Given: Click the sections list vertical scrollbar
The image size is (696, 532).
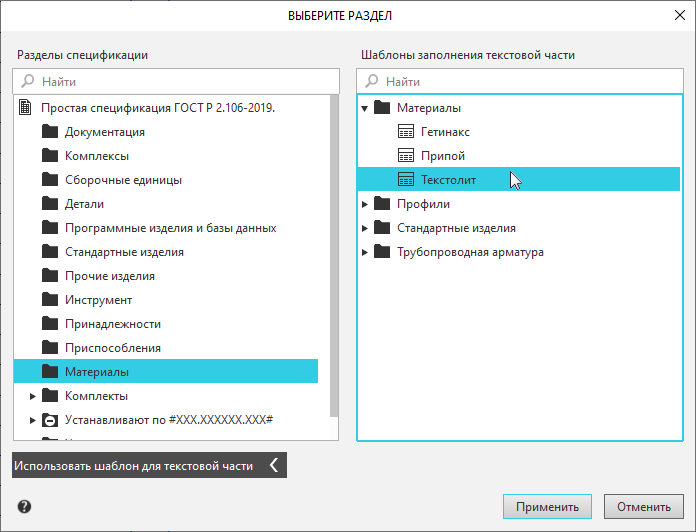Looking at the screenshot, I should [334, 250].
